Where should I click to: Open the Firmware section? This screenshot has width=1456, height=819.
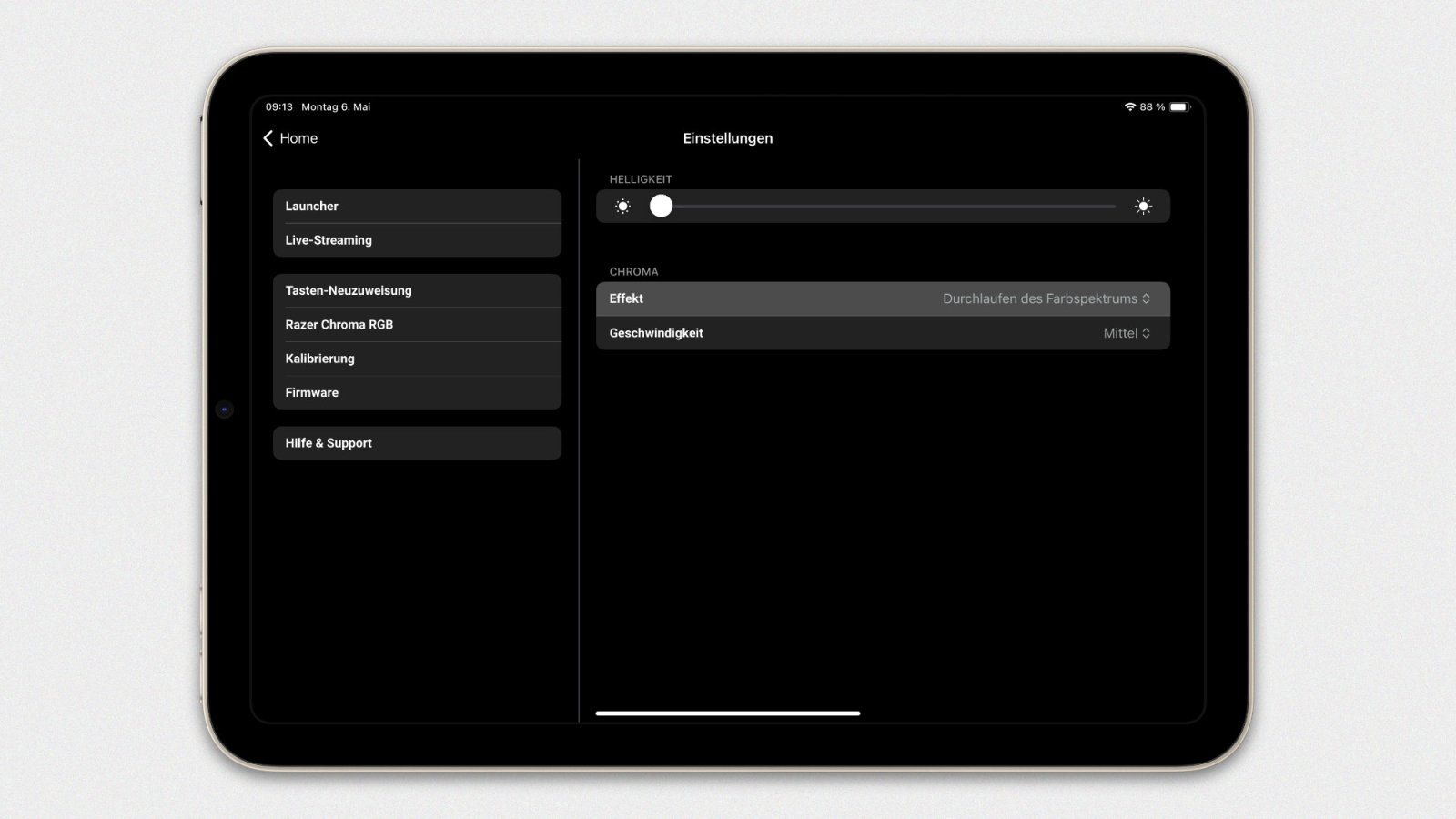click(417, 392)
